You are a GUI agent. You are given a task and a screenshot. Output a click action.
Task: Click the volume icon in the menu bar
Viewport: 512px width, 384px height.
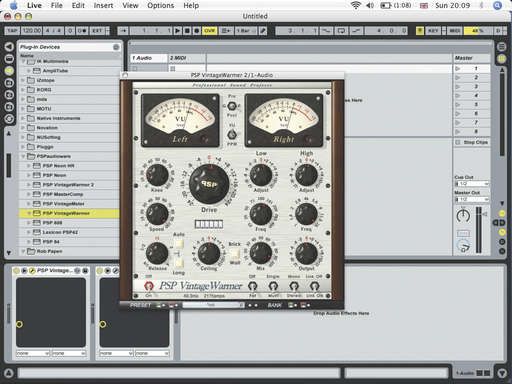click(x=370, y=5)
